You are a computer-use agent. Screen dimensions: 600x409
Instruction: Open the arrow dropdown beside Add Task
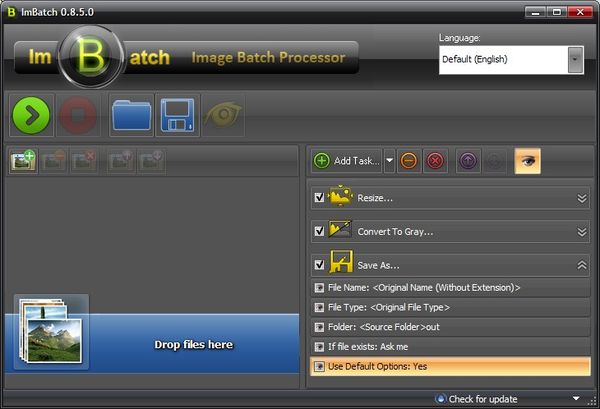click(x=389, y=160)
